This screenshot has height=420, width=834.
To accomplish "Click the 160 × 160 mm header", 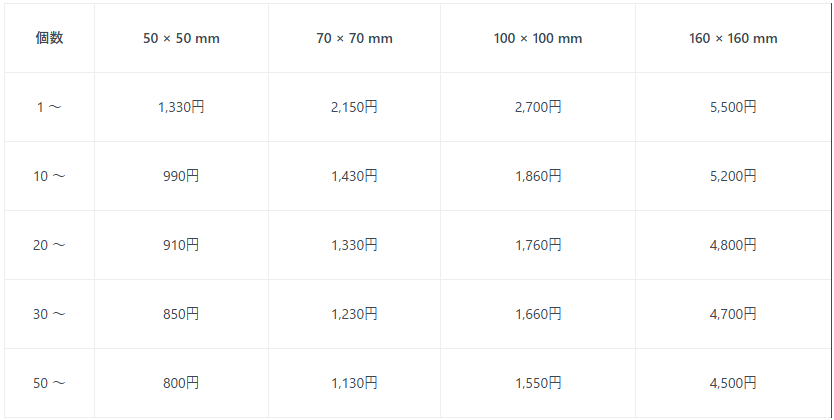I will pyautogui.click(x=733, y=38).
